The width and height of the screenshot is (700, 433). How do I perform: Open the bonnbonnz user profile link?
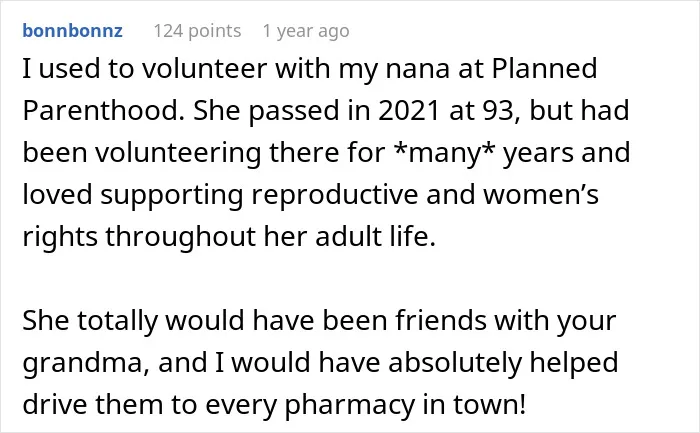[73, 31]
